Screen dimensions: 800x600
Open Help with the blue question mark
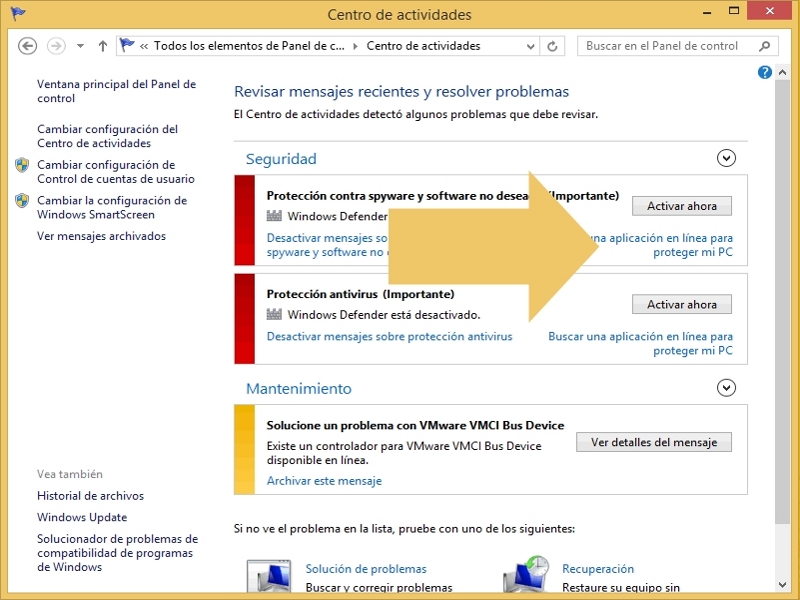764,72
